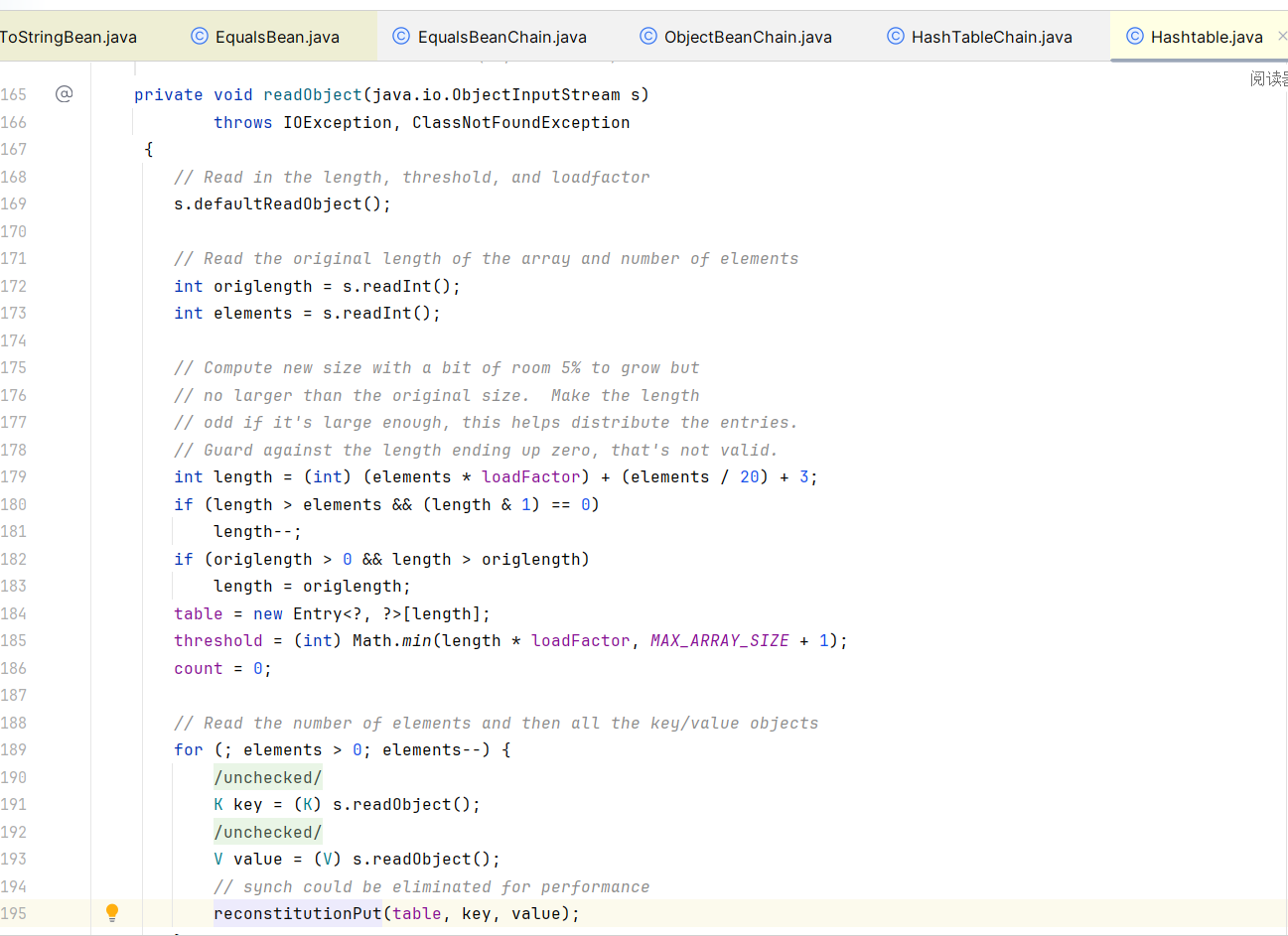Click the class icon on the HashTableChain.java tab
Viewport: 1288px width, 936px height.
896,36
